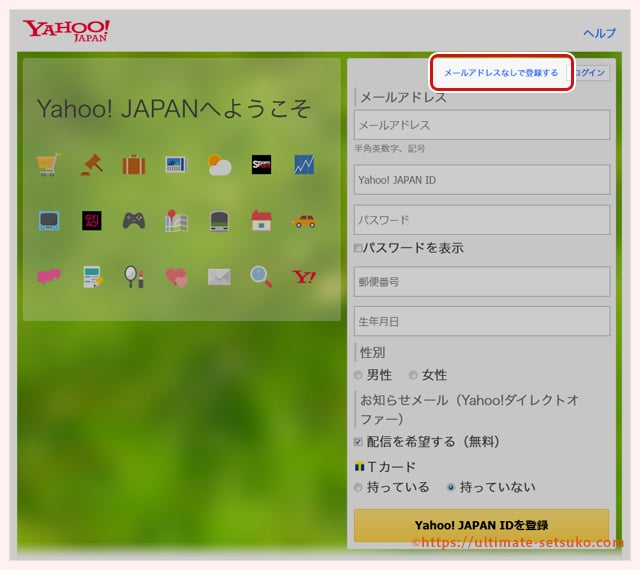This screenshot has width=640, height=570.
Task: Click Yahoo! JAPAN IDを登録 button
Action: click(x=482, y=525)
